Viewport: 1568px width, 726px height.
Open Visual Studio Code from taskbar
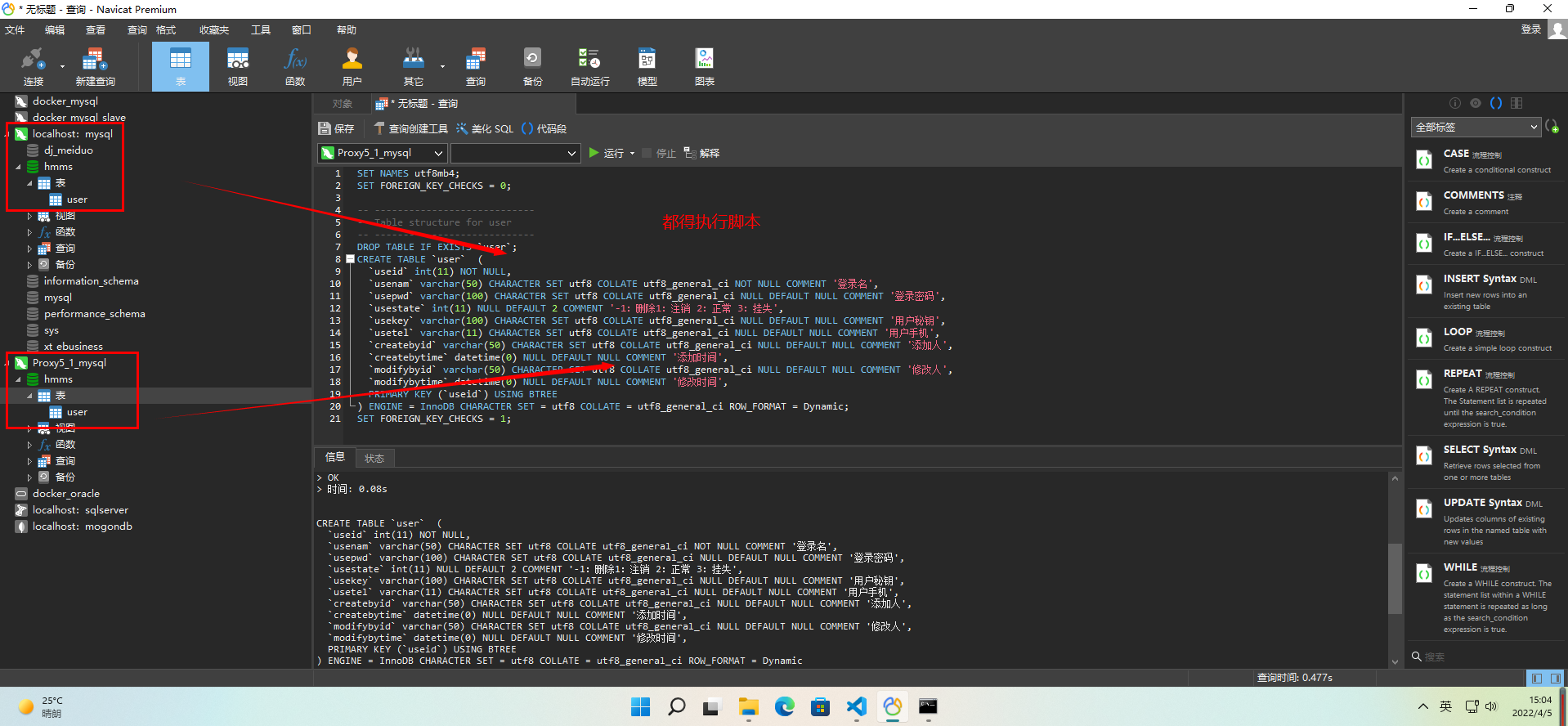point(856,706)
